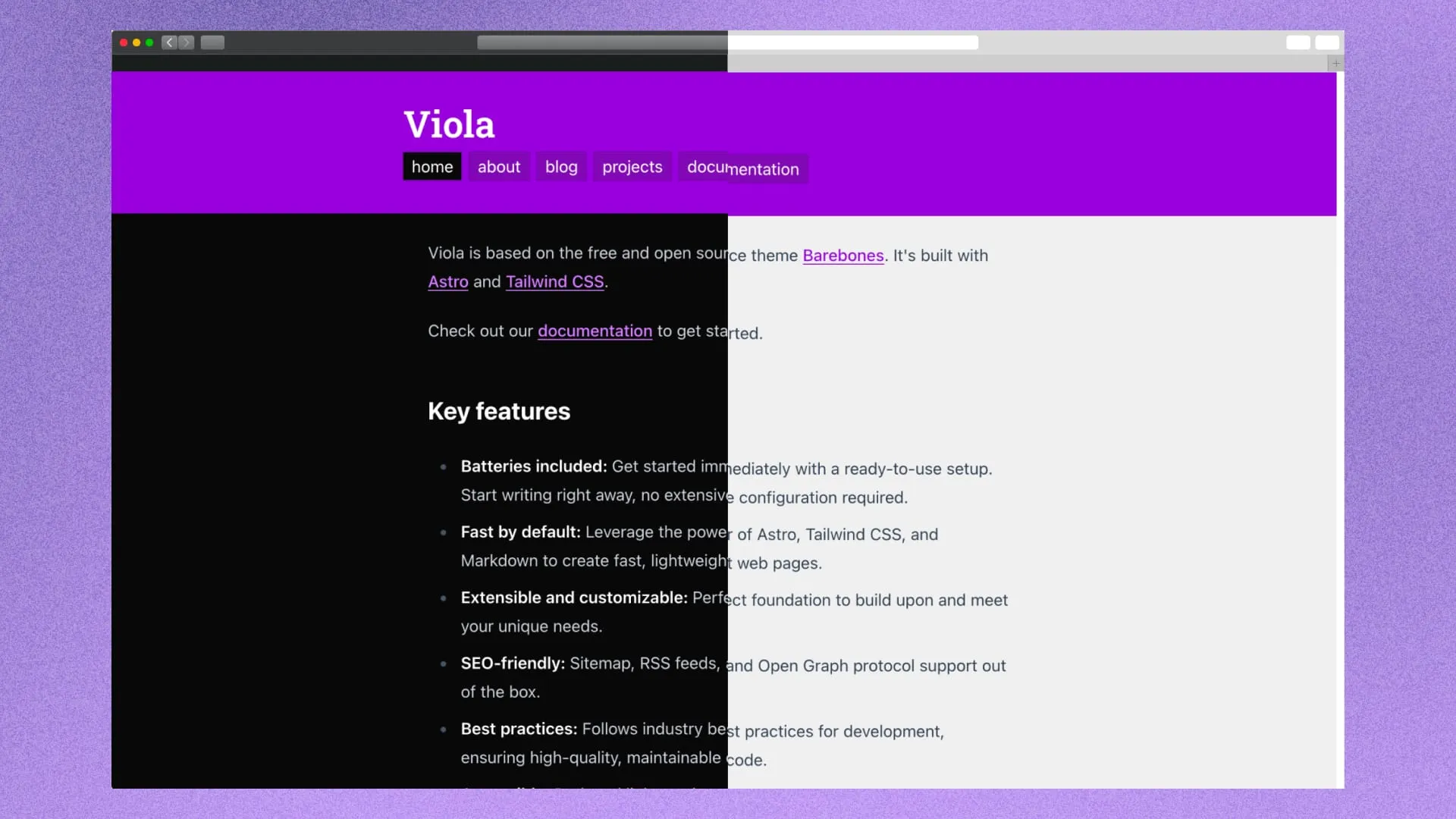
Task: Click the new tab plus icon
Action: [1336, 63]
